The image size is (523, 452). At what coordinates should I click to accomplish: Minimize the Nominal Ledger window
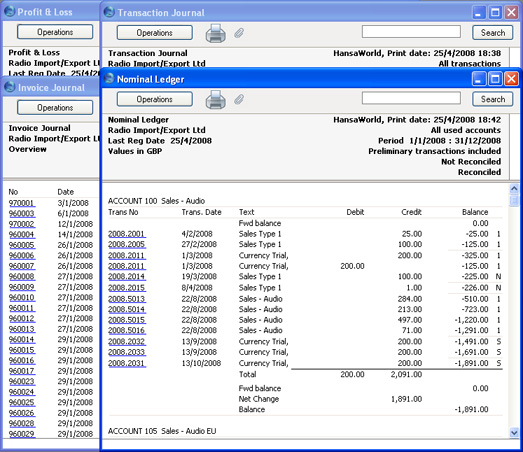click(479, 79)
